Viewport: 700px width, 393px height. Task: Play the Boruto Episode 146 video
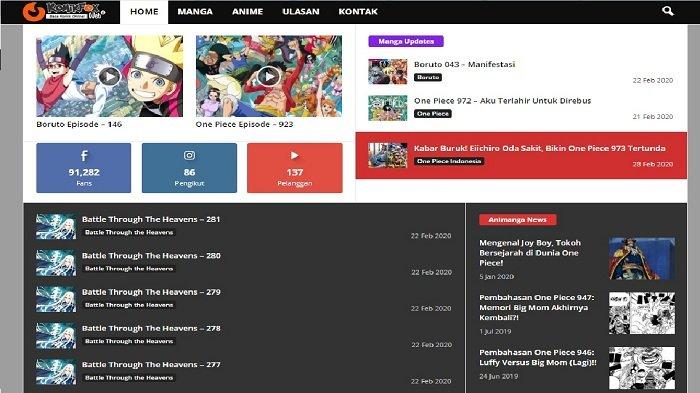click(x=109, y=76)
